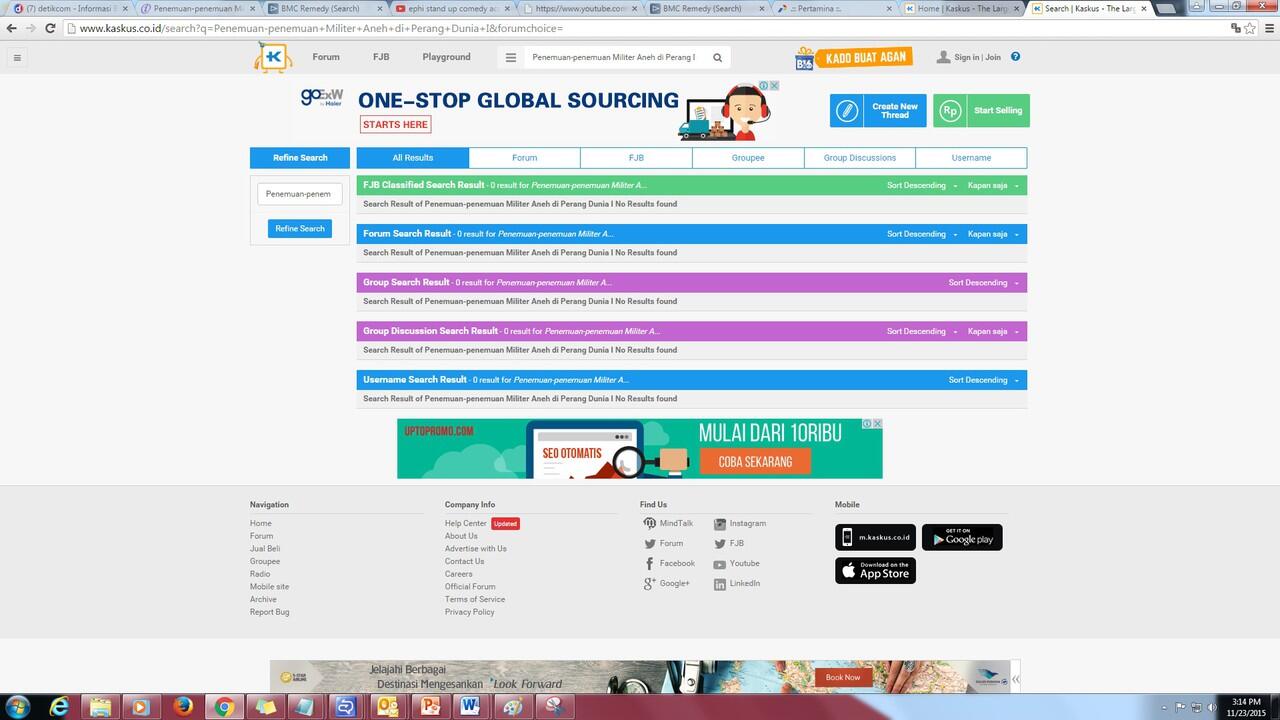Open Google+ link in Find Us
The width and height of the screenshot is (1280, 720).
(666, 583)
